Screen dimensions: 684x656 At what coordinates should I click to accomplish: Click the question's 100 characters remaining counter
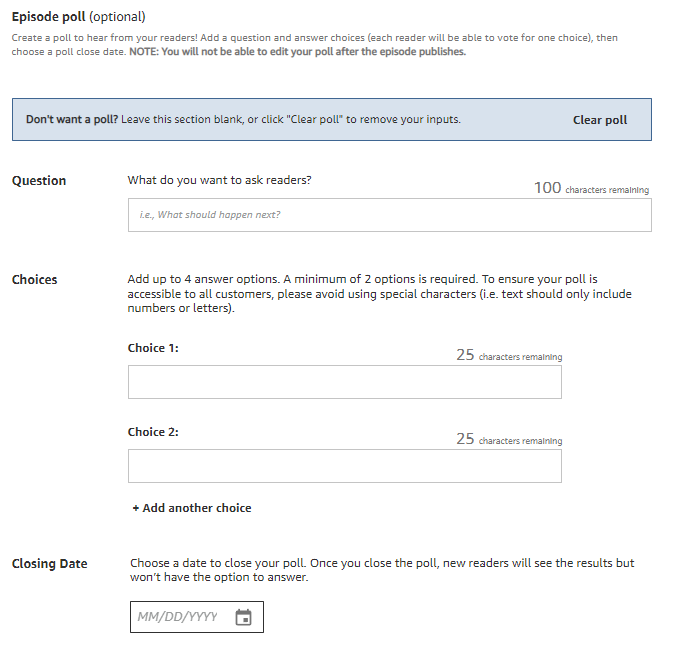pos(591,188)
